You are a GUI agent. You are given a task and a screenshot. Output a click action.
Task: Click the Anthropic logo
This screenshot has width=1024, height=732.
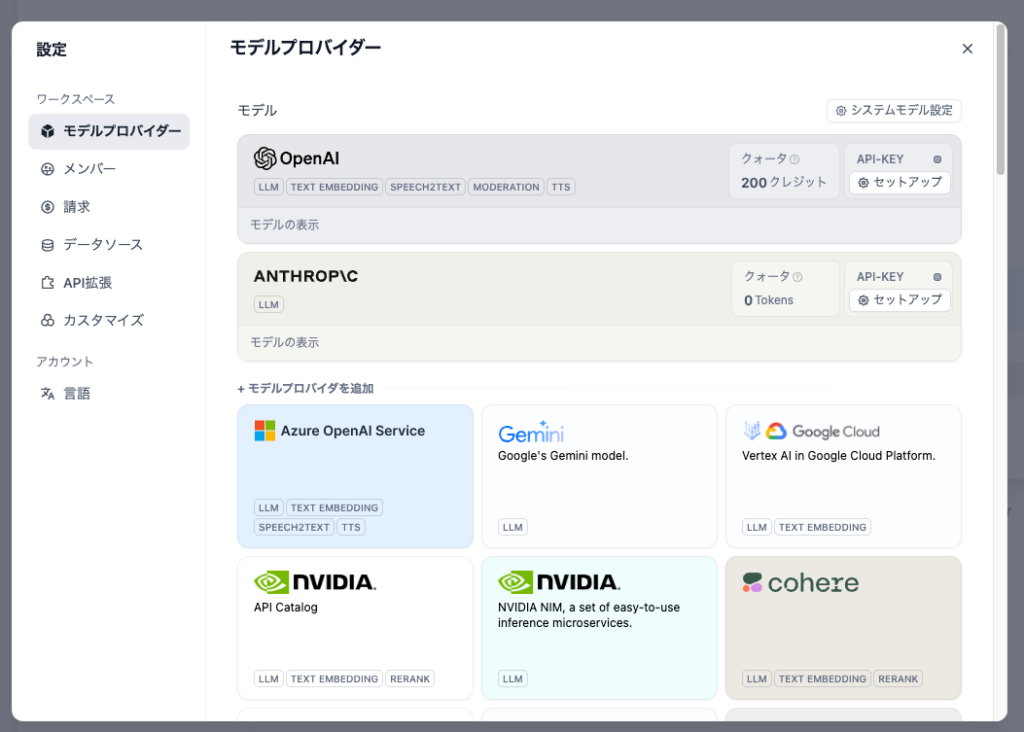click(x=306, y=276)
